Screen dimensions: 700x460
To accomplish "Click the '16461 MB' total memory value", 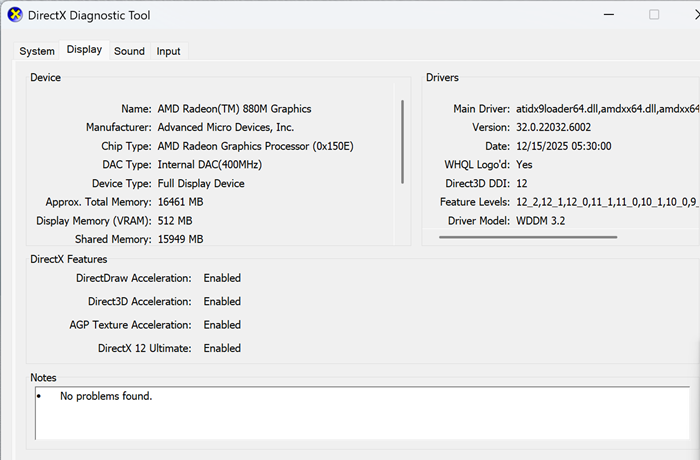I will tap(180, 202).
